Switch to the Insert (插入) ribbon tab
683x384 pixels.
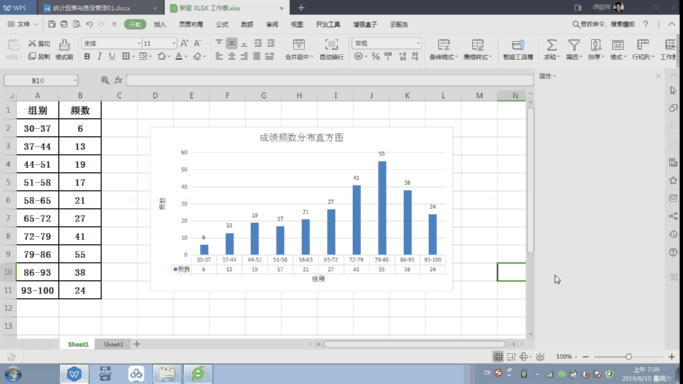click(160, 25)
